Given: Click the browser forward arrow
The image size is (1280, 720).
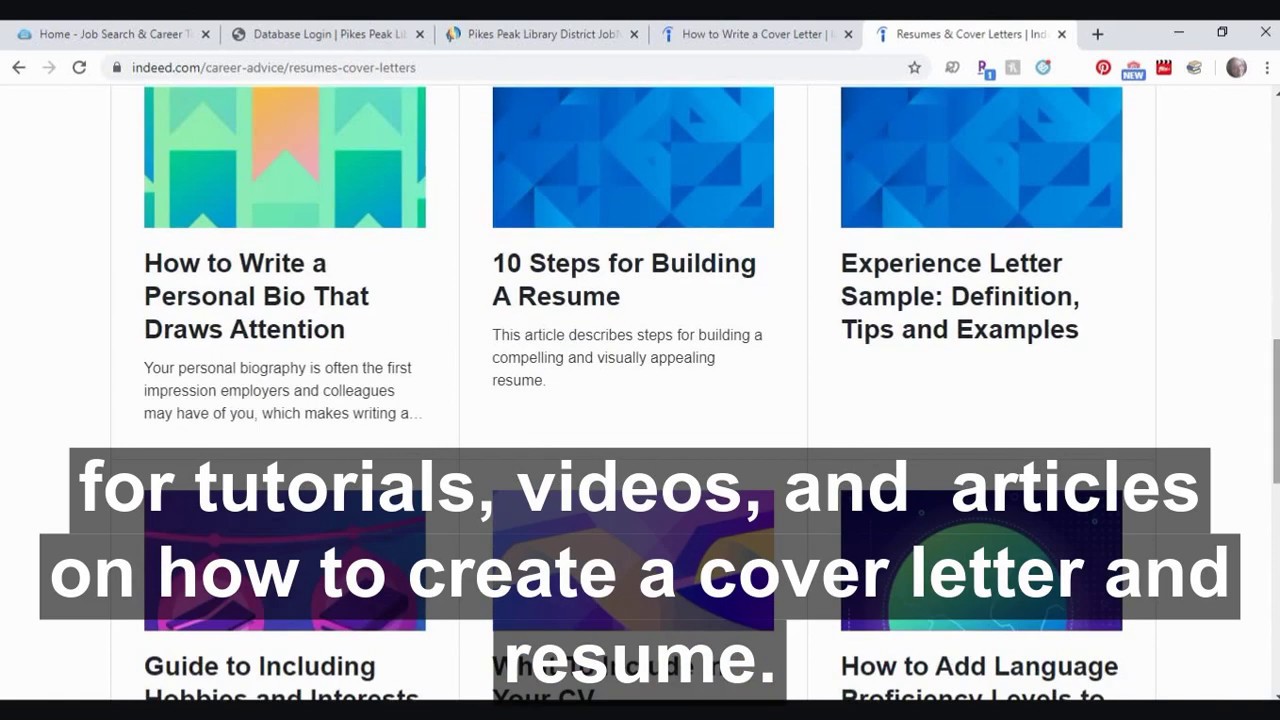Looking at the screenshot, I should coord(48,67).
